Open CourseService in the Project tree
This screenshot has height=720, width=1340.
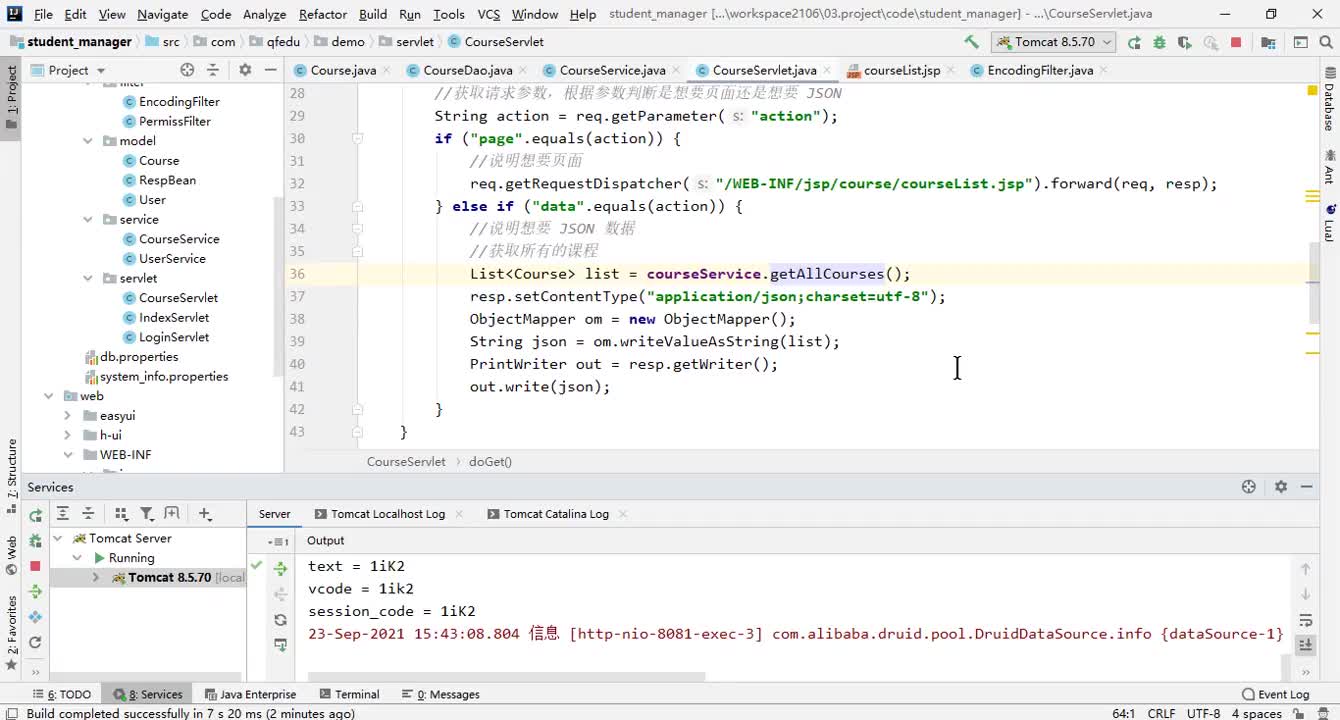[179, 239]
